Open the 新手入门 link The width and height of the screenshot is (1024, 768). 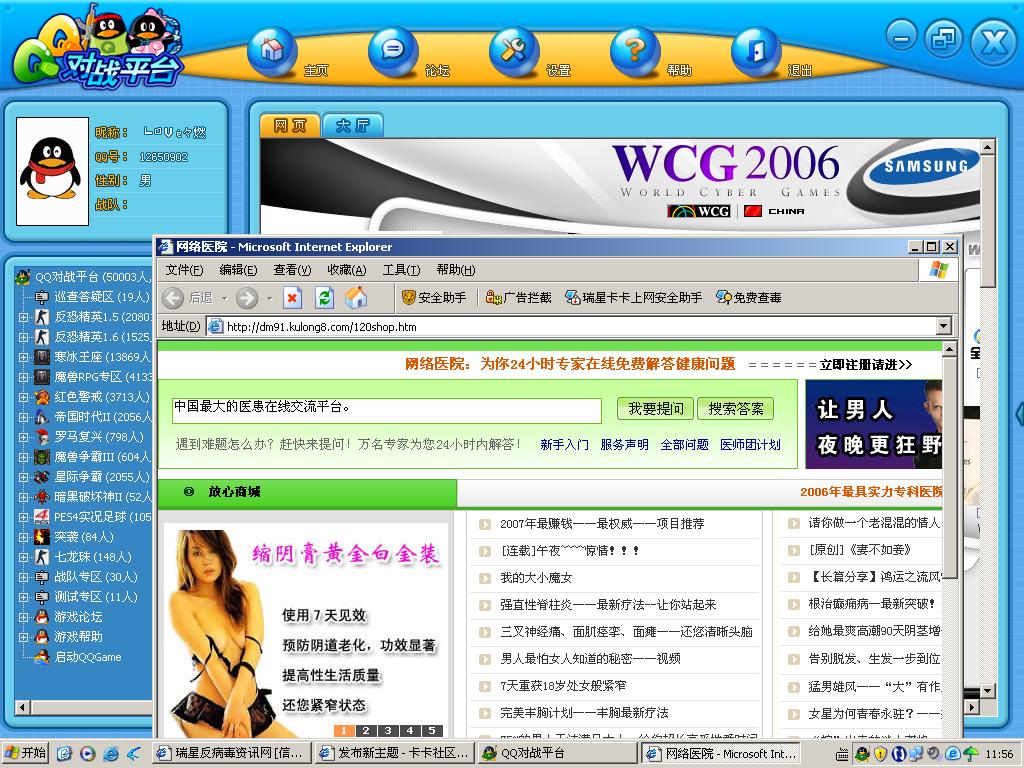pyautogui.click(x=564, y=445)
